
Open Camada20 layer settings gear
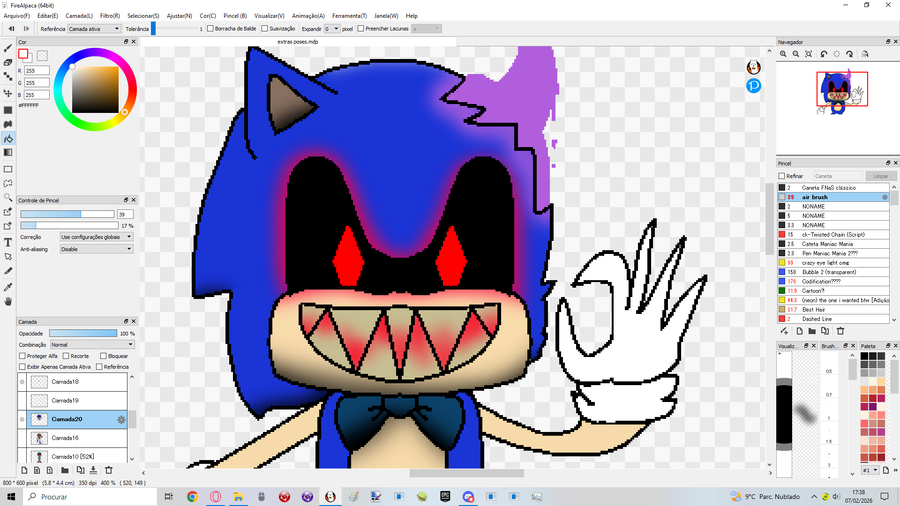[x=121, y=419]
